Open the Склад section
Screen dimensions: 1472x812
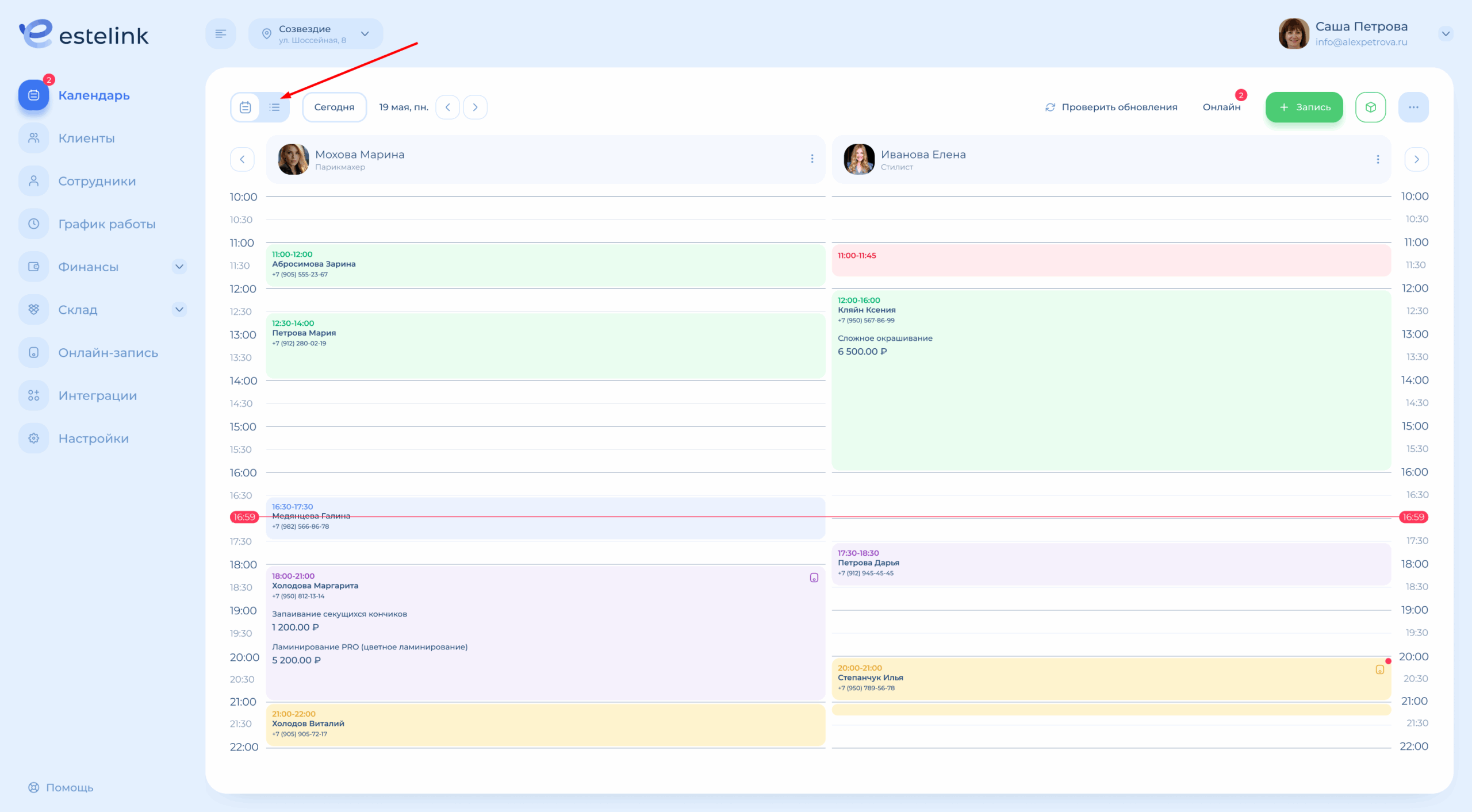pyautogui.click(x=78, y=310)
